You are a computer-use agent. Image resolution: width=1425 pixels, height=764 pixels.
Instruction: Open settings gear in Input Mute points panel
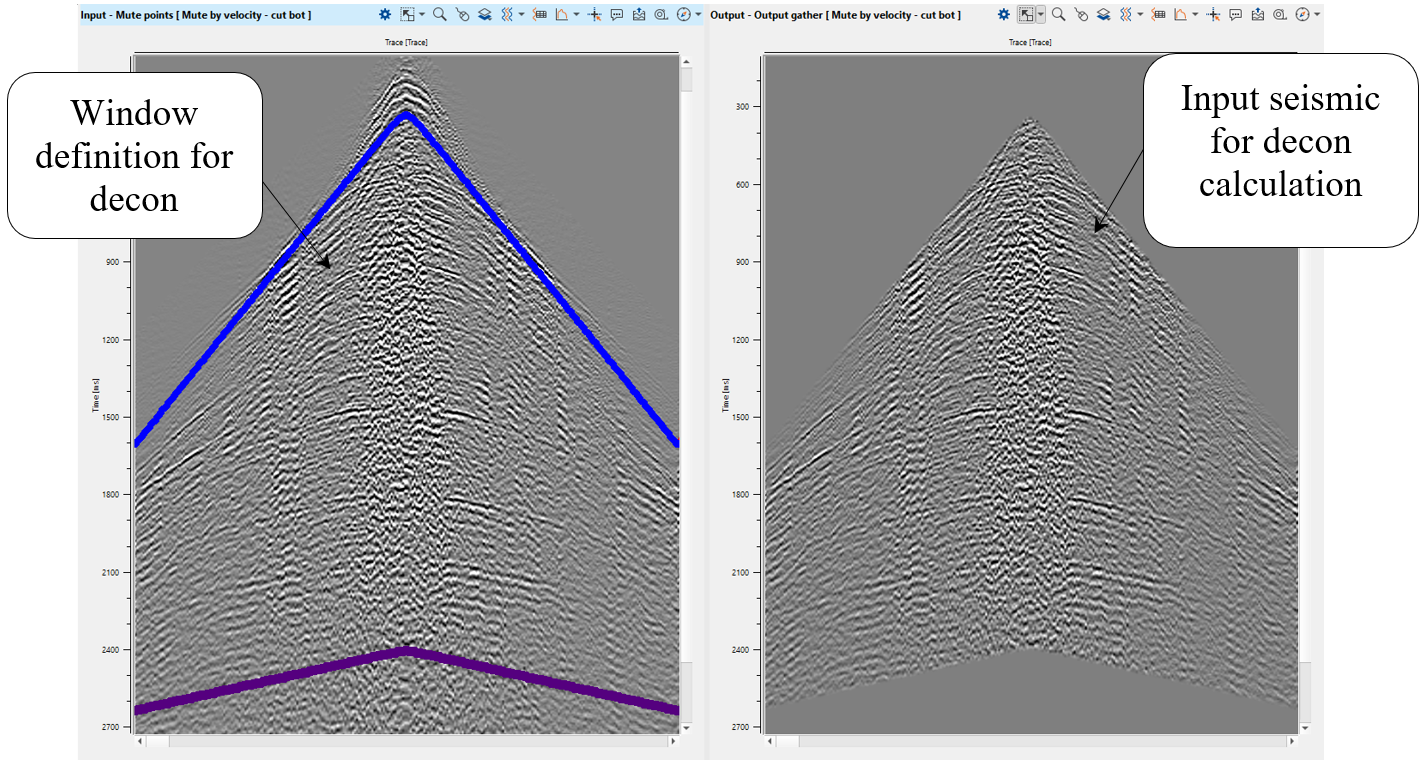click(385, 15)
